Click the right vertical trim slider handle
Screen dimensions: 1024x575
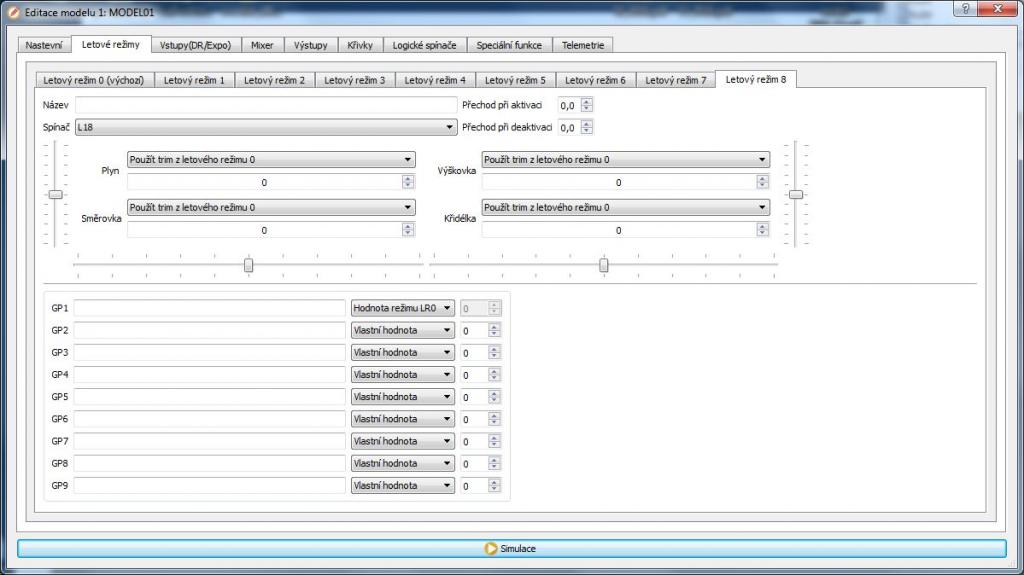click(x=795, y=194)
